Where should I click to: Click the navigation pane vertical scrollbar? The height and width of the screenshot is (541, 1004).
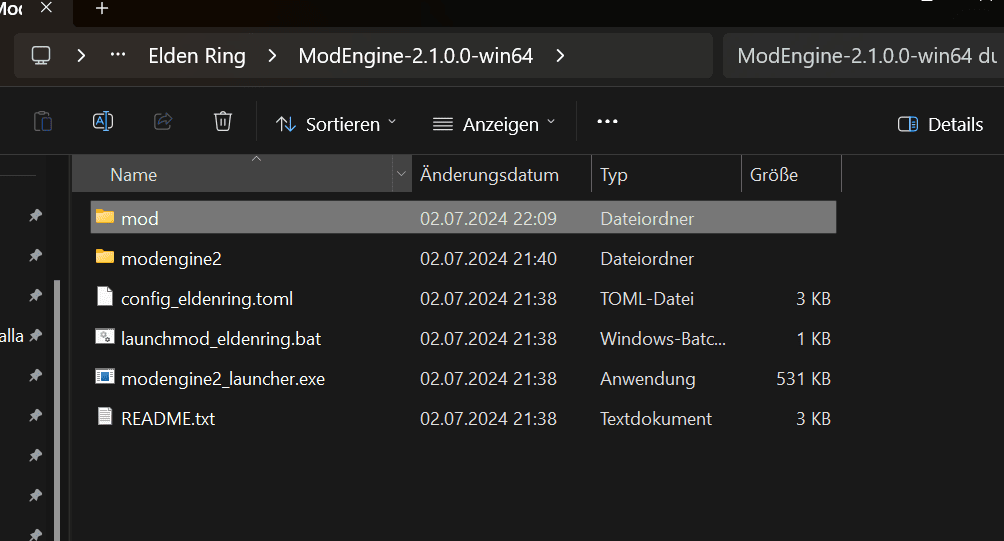(57, 410)
